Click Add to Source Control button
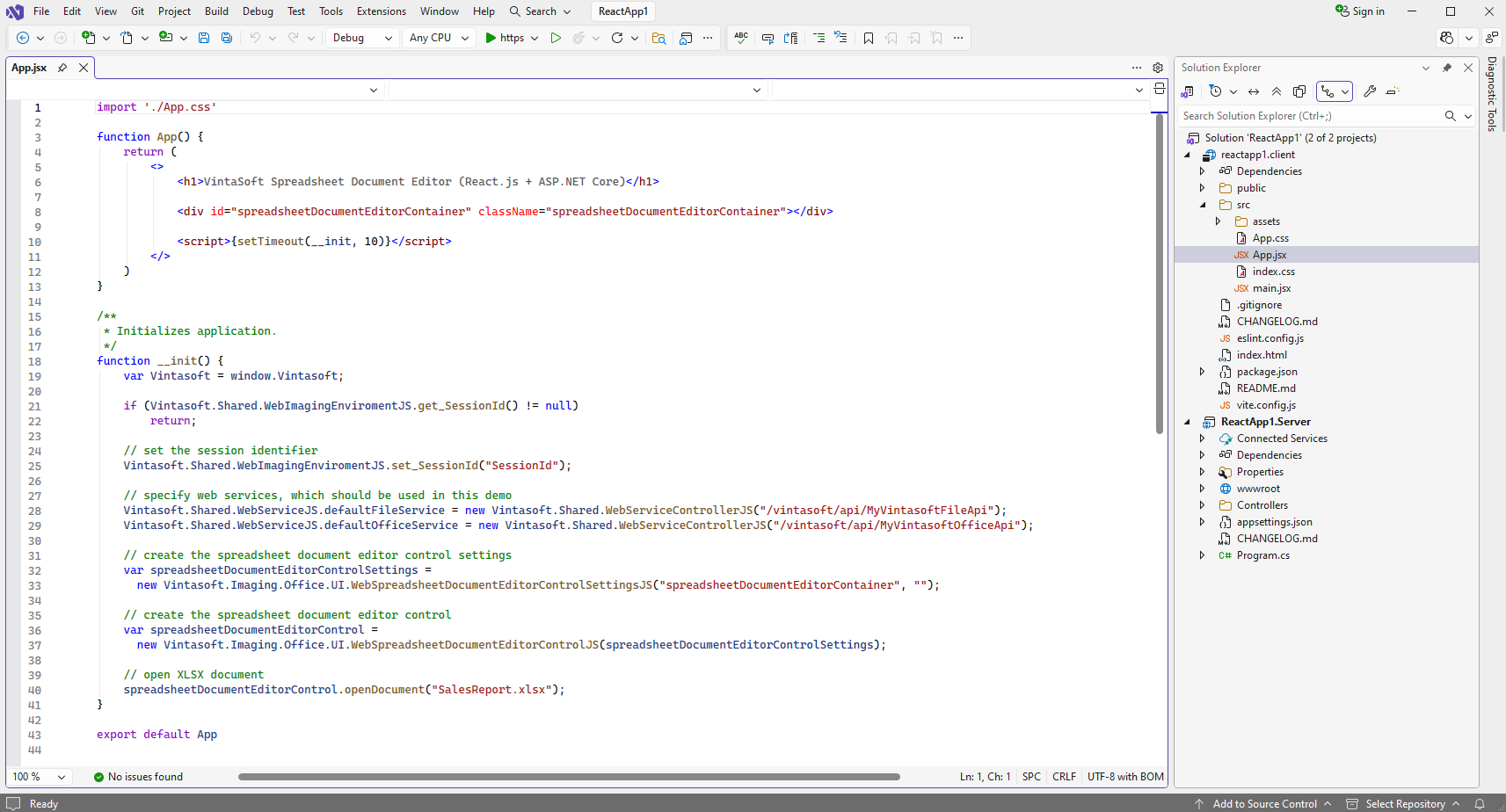Screen dimensions: 1506x812 click(1264, 803)
